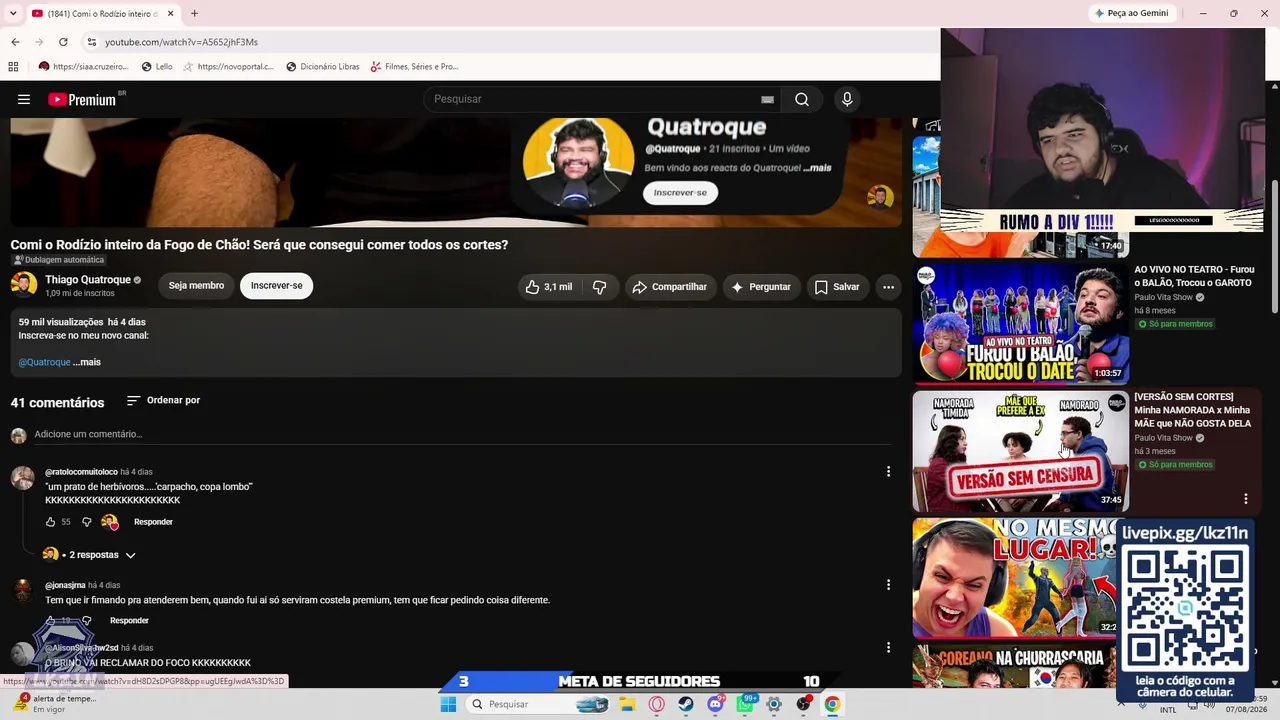Open Steam from the taskbar

[686, 704]
